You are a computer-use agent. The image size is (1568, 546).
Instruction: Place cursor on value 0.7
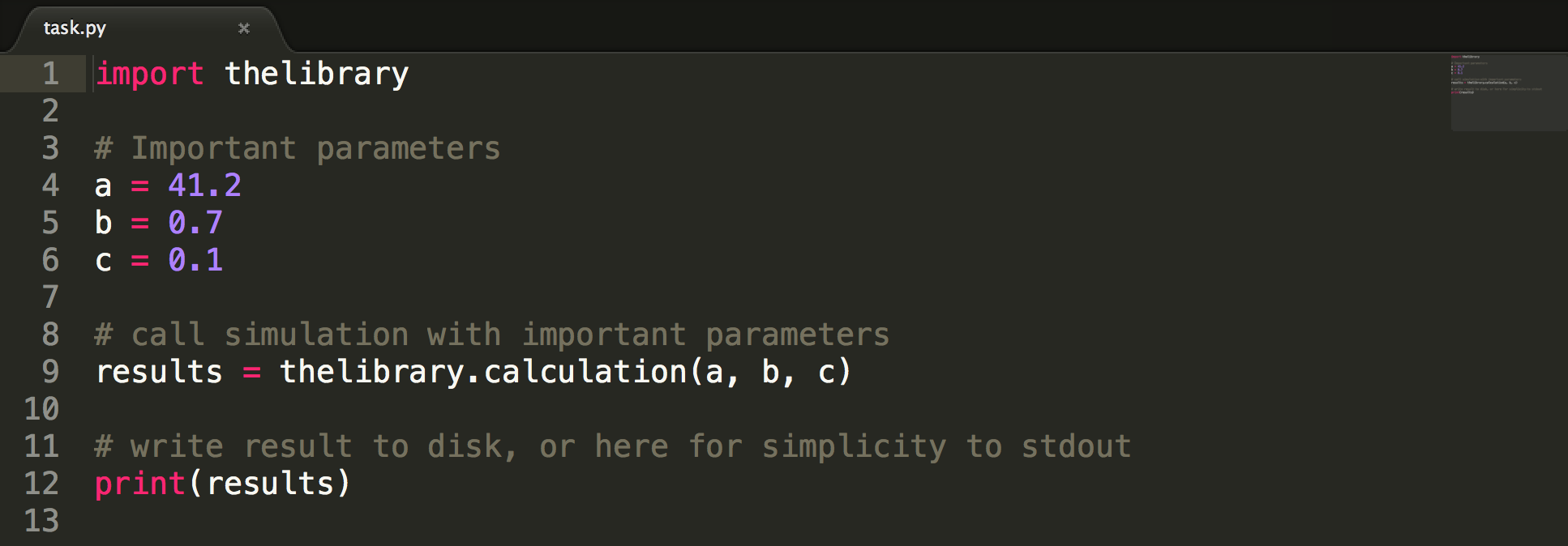point(195,223)
